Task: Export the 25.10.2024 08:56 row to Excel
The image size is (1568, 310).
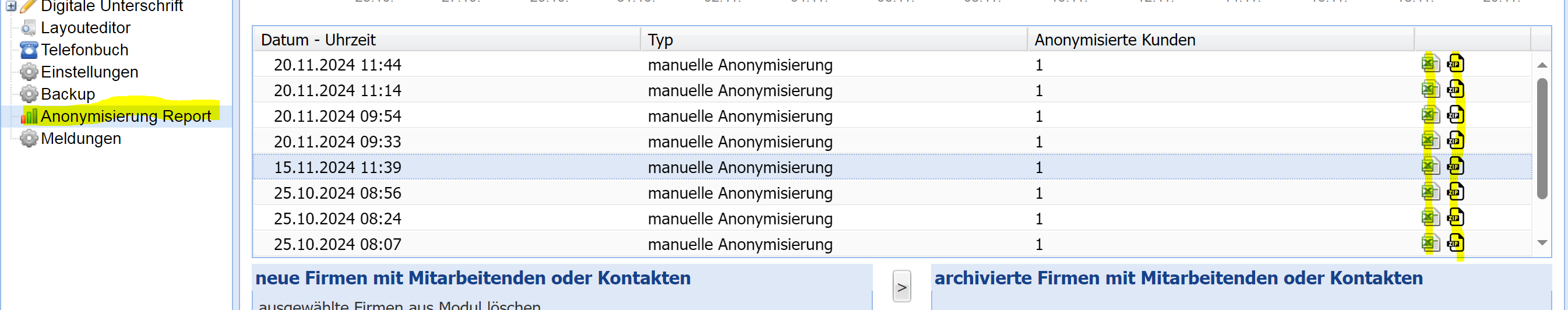Action: coord(1430,191)
